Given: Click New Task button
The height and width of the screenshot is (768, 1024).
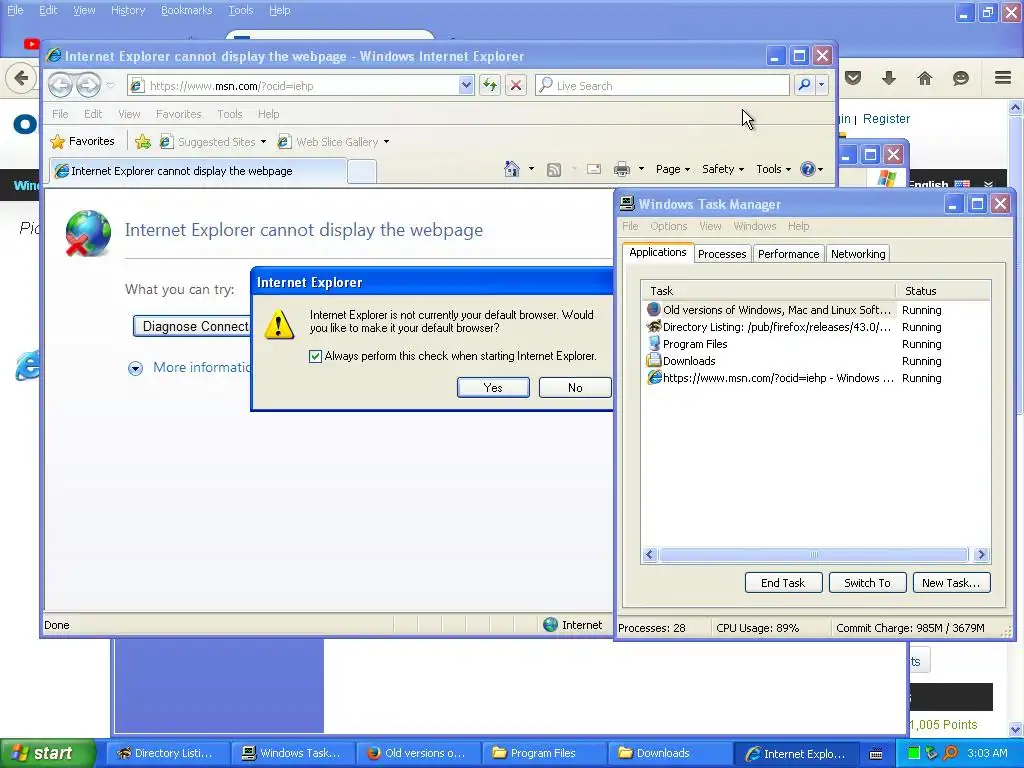Looking at the screenshot, I should [x=952, y=583].
